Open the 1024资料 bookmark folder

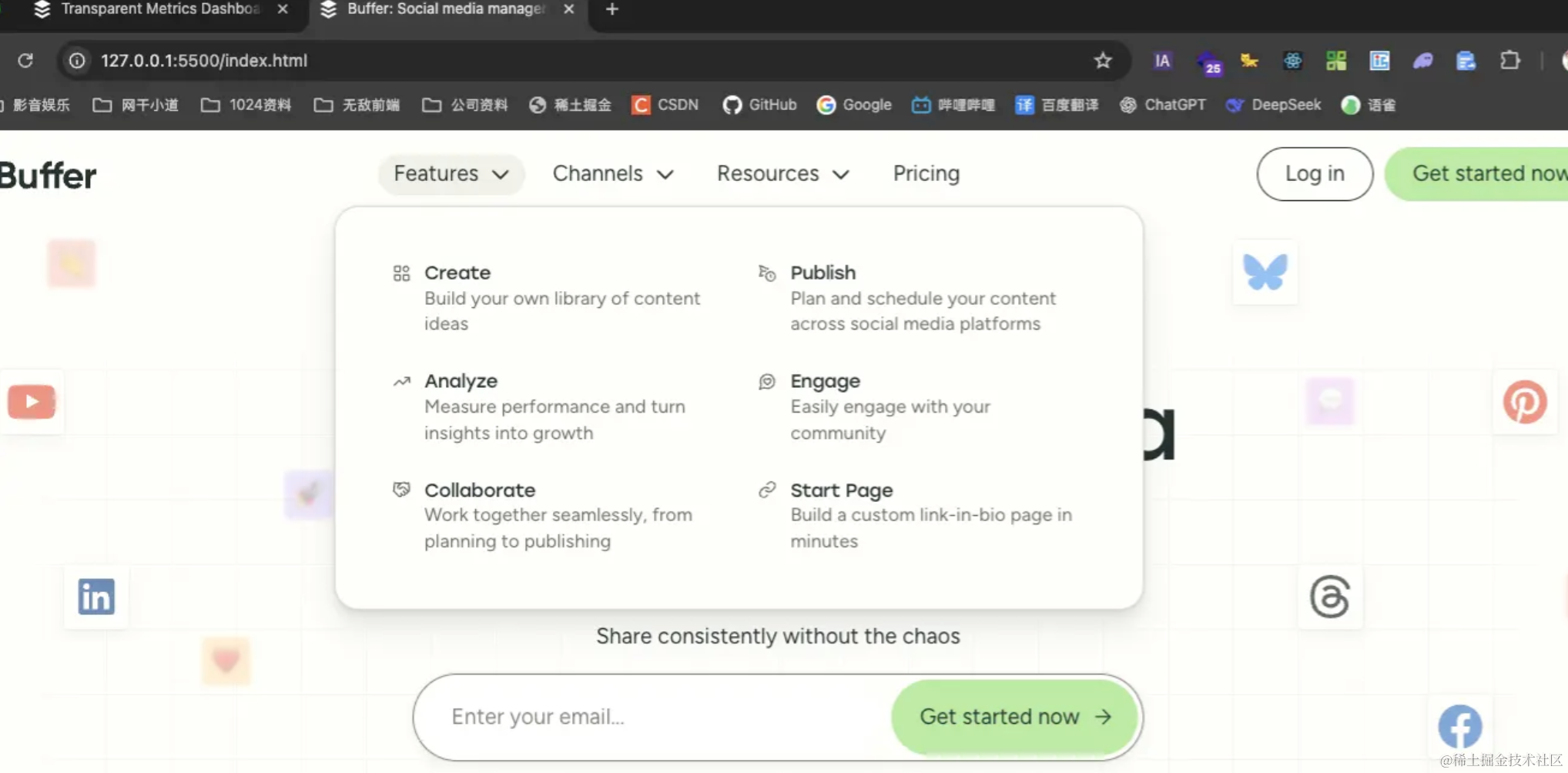[x=246, y=105]
